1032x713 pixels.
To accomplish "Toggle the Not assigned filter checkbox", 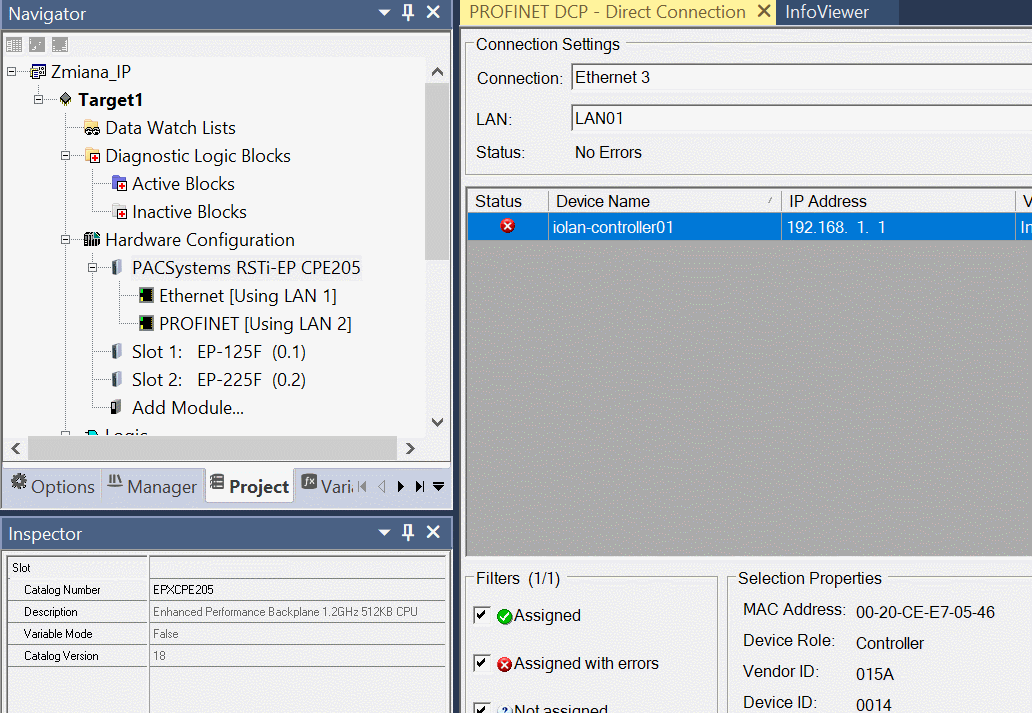I will point(482,708).
